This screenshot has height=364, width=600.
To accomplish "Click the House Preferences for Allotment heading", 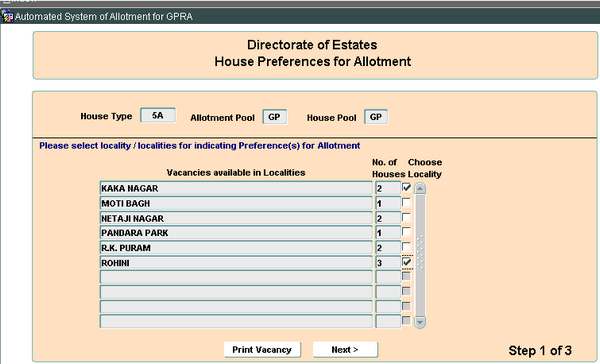I will [313, 61].
